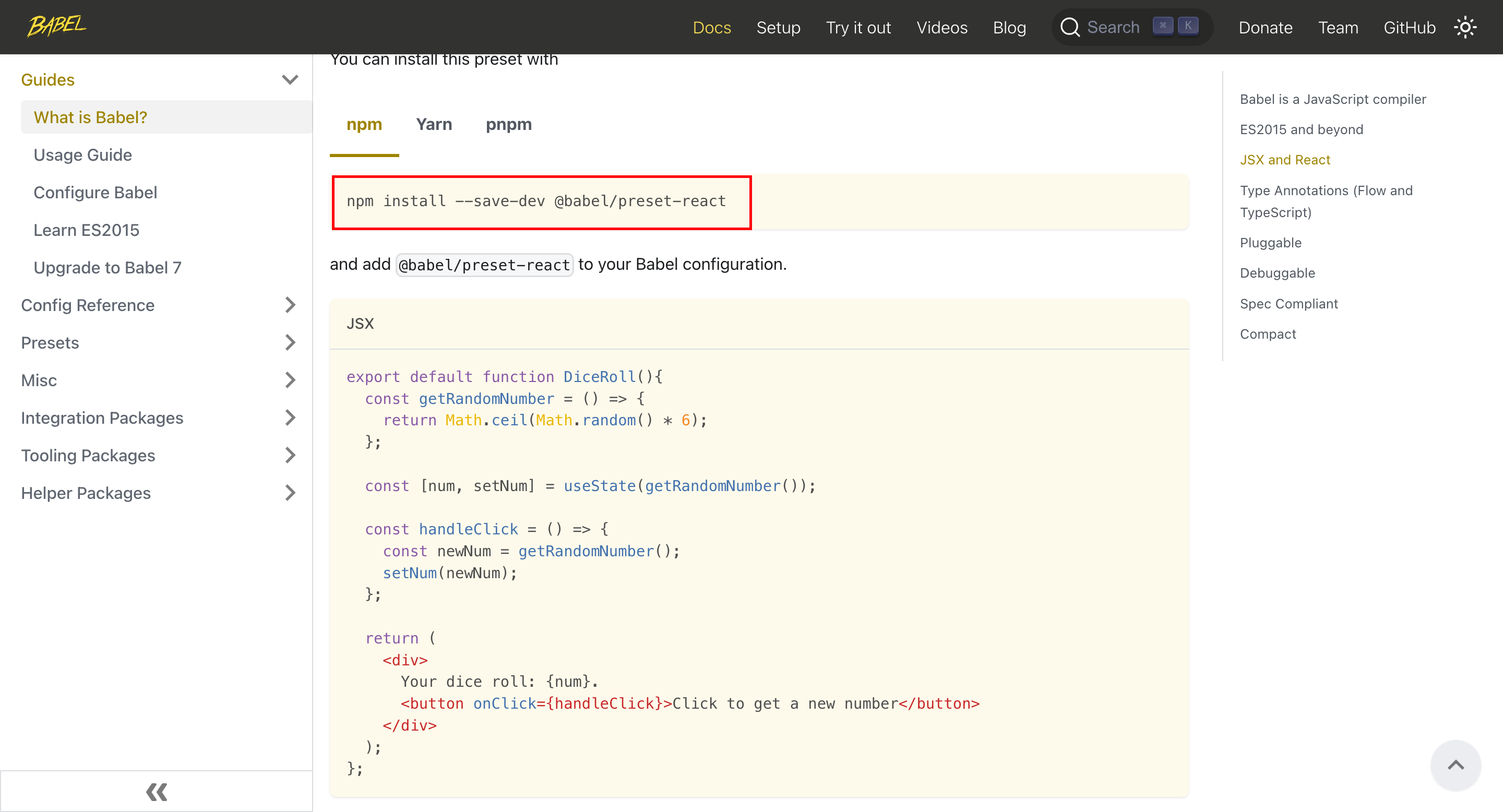The width and height of the screenshot is (1503, 812).
Task: Click the scroll-to-top arrow button
Action: point(1455,765)
